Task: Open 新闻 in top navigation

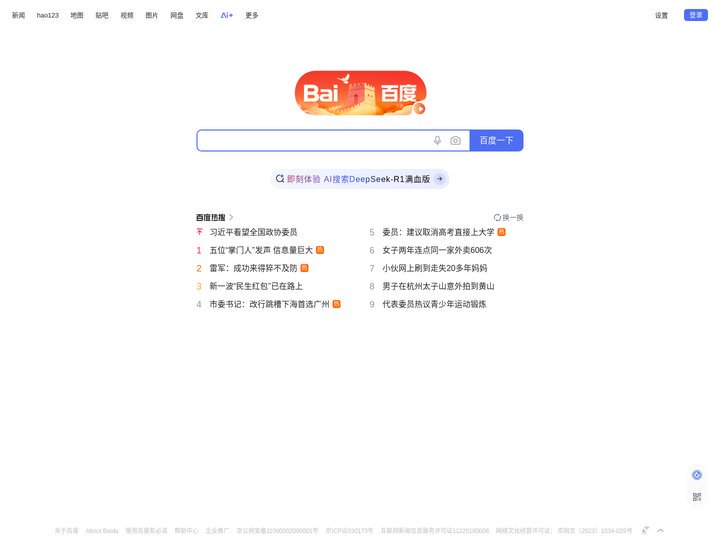Action: [18, 15]
